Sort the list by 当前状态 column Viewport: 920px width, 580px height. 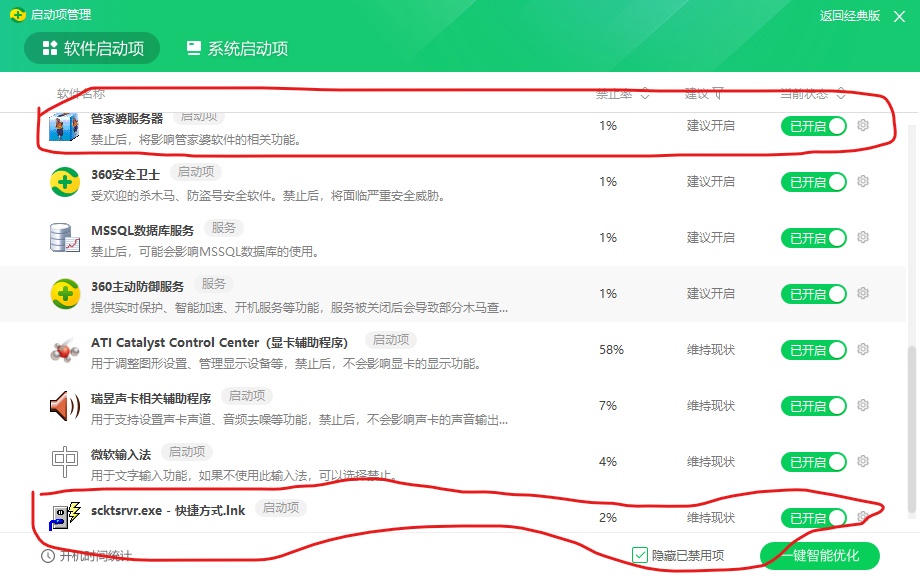pyautogui.click(x=813, y=94)
